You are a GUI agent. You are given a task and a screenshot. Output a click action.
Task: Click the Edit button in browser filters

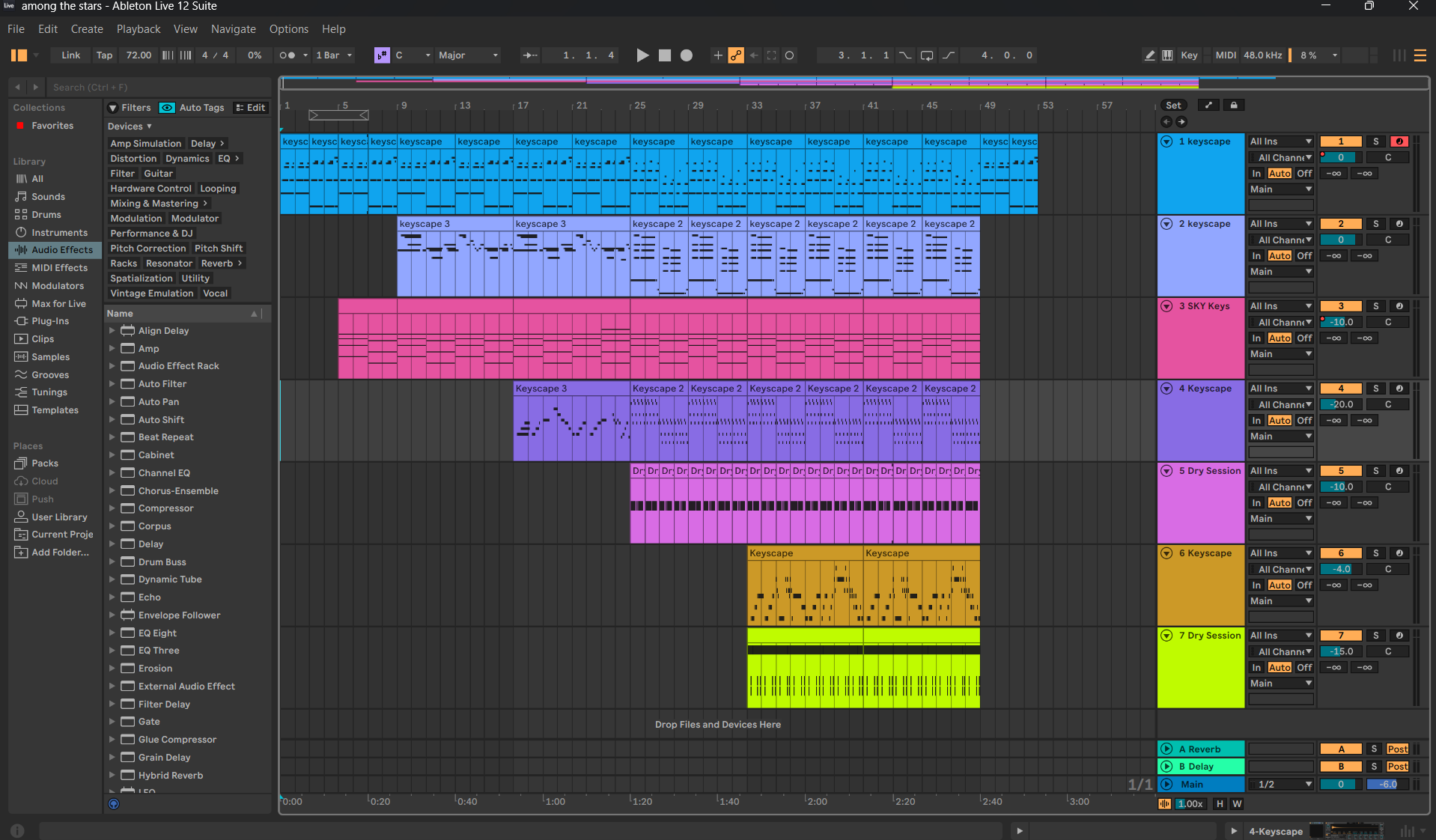coord(251,108)
